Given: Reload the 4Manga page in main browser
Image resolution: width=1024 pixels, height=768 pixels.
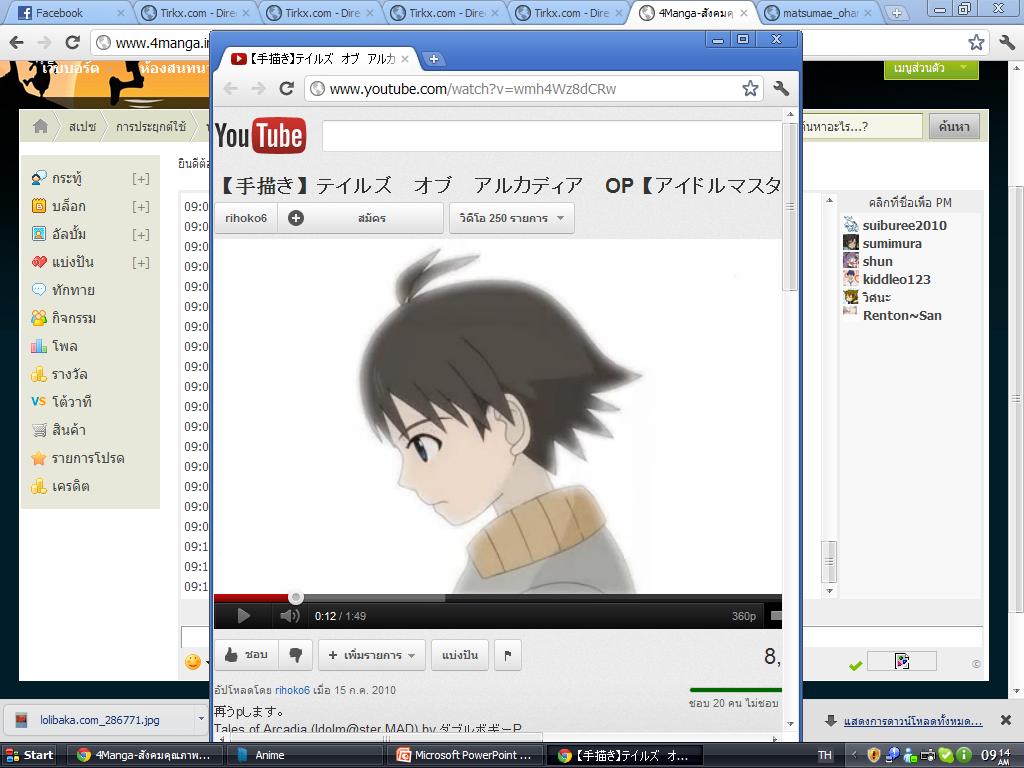Looking at the screenshot, I should pos(72,42).
